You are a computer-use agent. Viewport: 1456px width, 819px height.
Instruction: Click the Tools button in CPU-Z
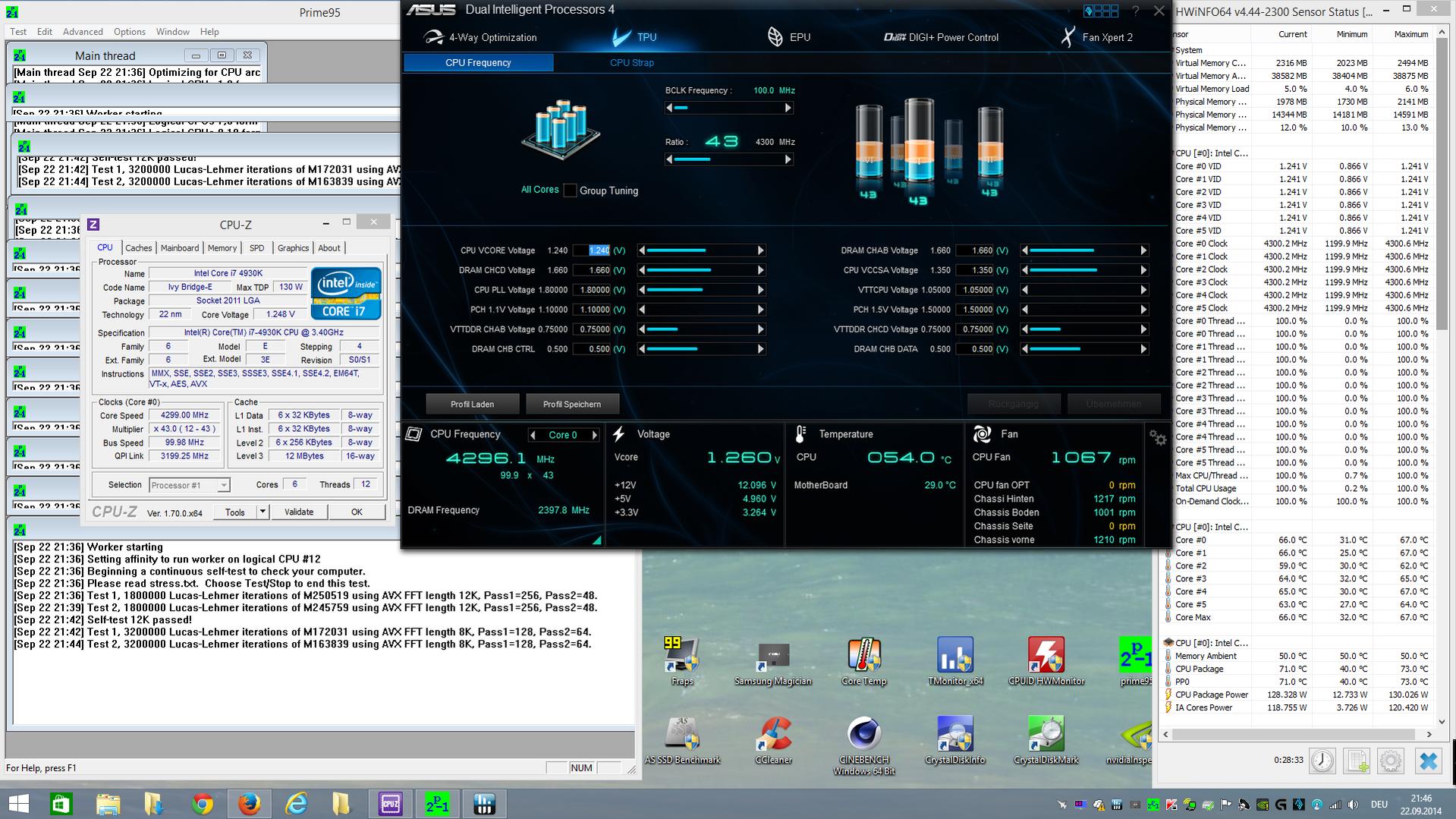235,512
